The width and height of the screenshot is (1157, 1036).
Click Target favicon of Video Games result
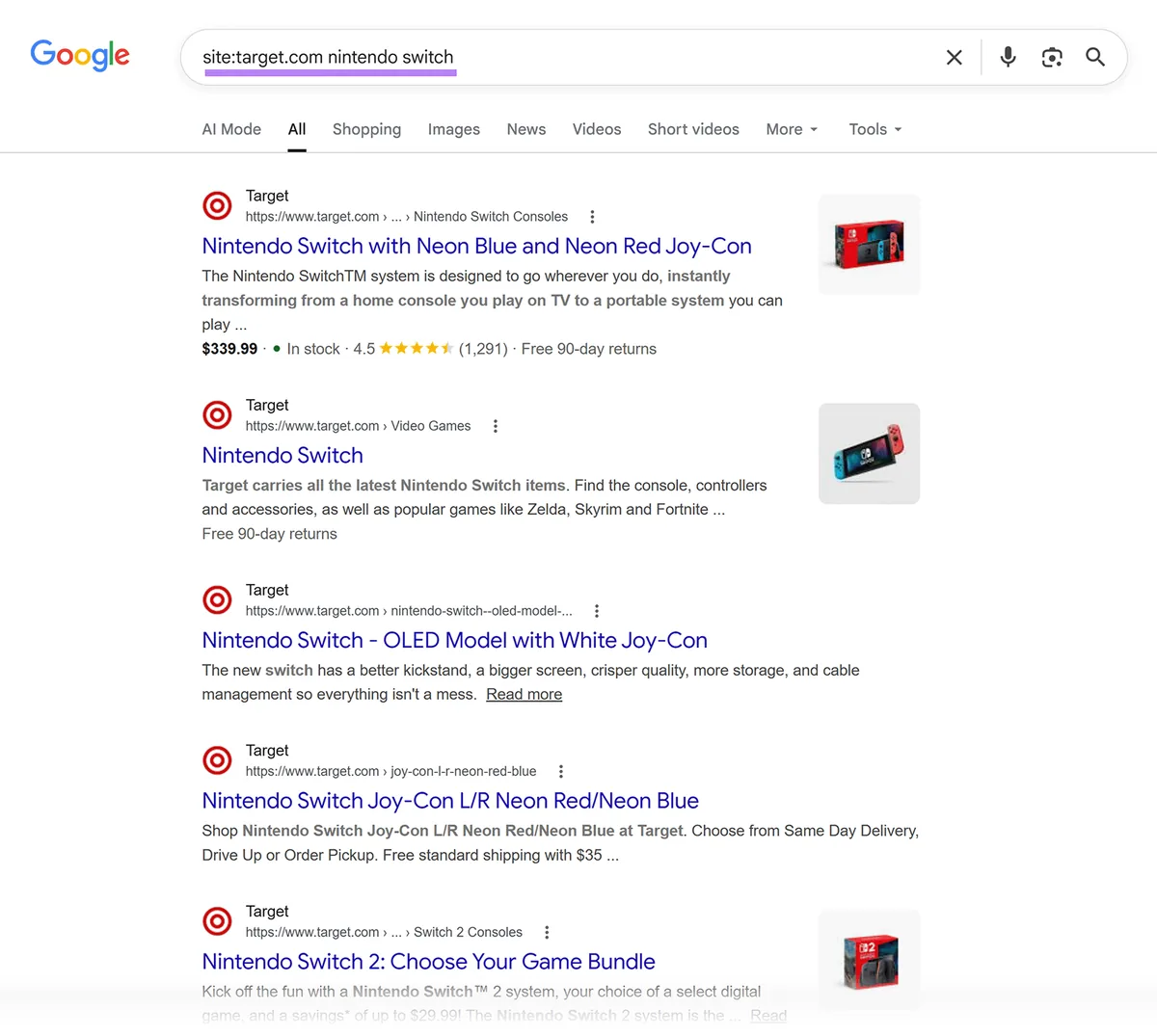(x=217, y=414)
